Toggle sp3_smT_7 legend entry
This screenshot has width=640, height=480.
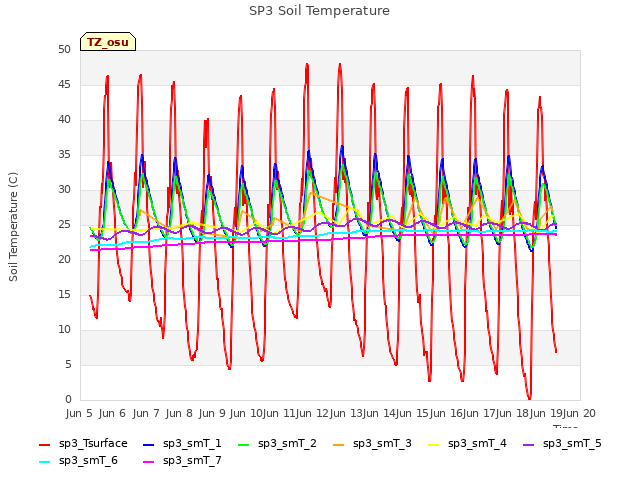click(x=182, y=461)
